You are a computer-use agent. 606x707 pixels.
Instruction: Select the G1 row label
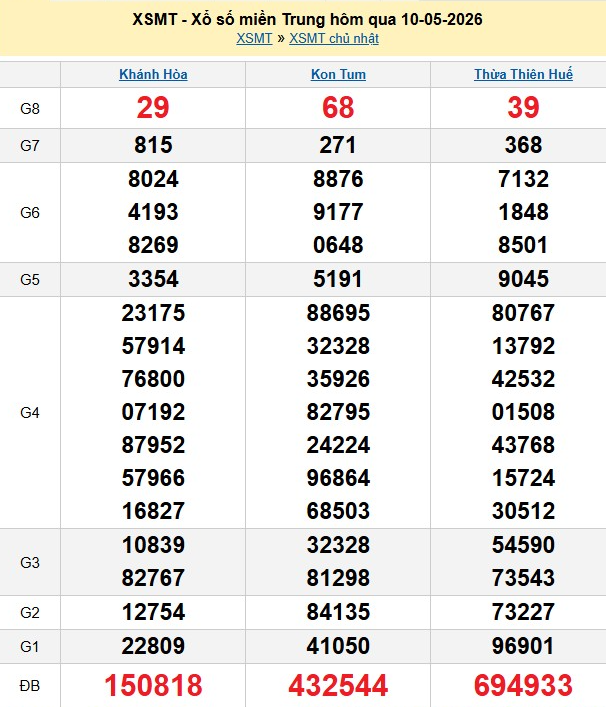[x=30, y=647]
